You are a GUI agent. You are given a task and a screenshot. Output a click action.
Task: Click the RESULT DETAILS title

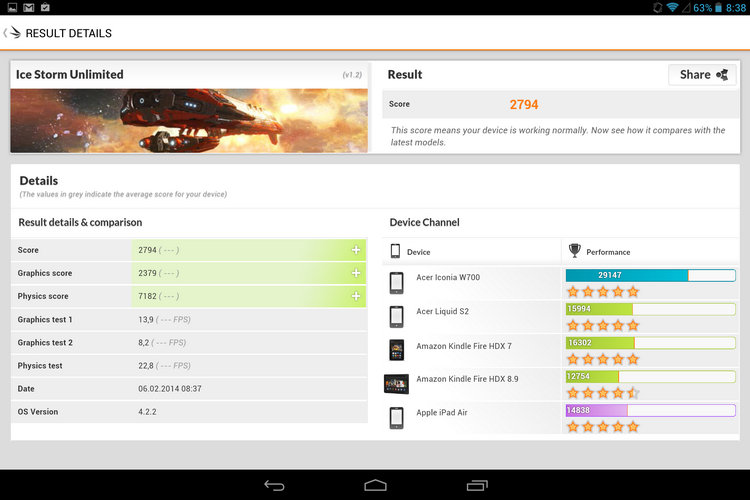pyautogui.click(x=68, y=33)
